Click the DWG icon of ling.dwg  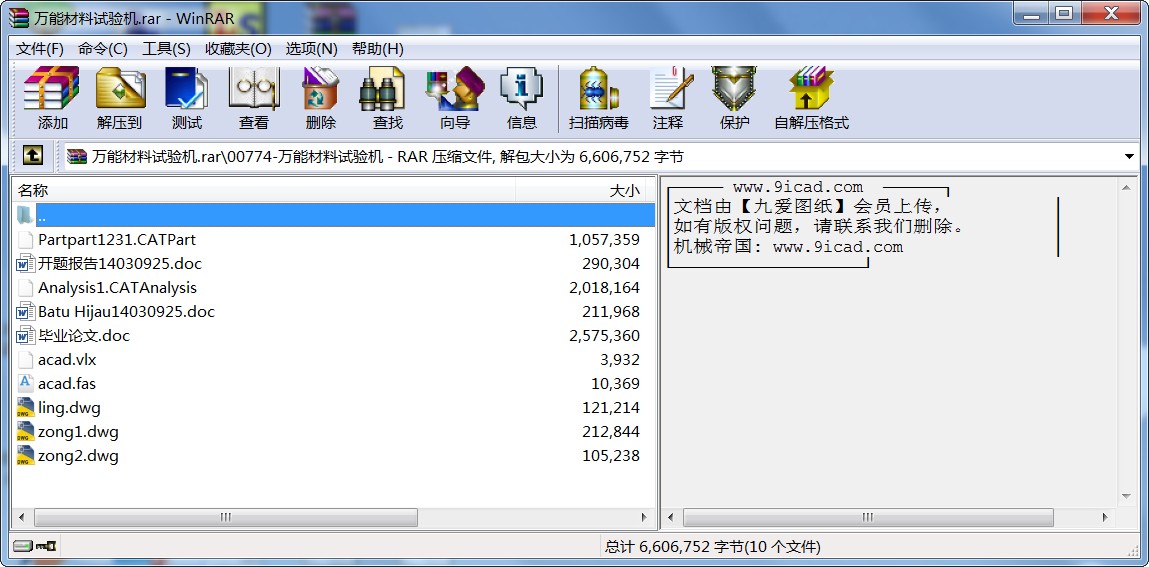pyautogui.click(x=25, y=407)
